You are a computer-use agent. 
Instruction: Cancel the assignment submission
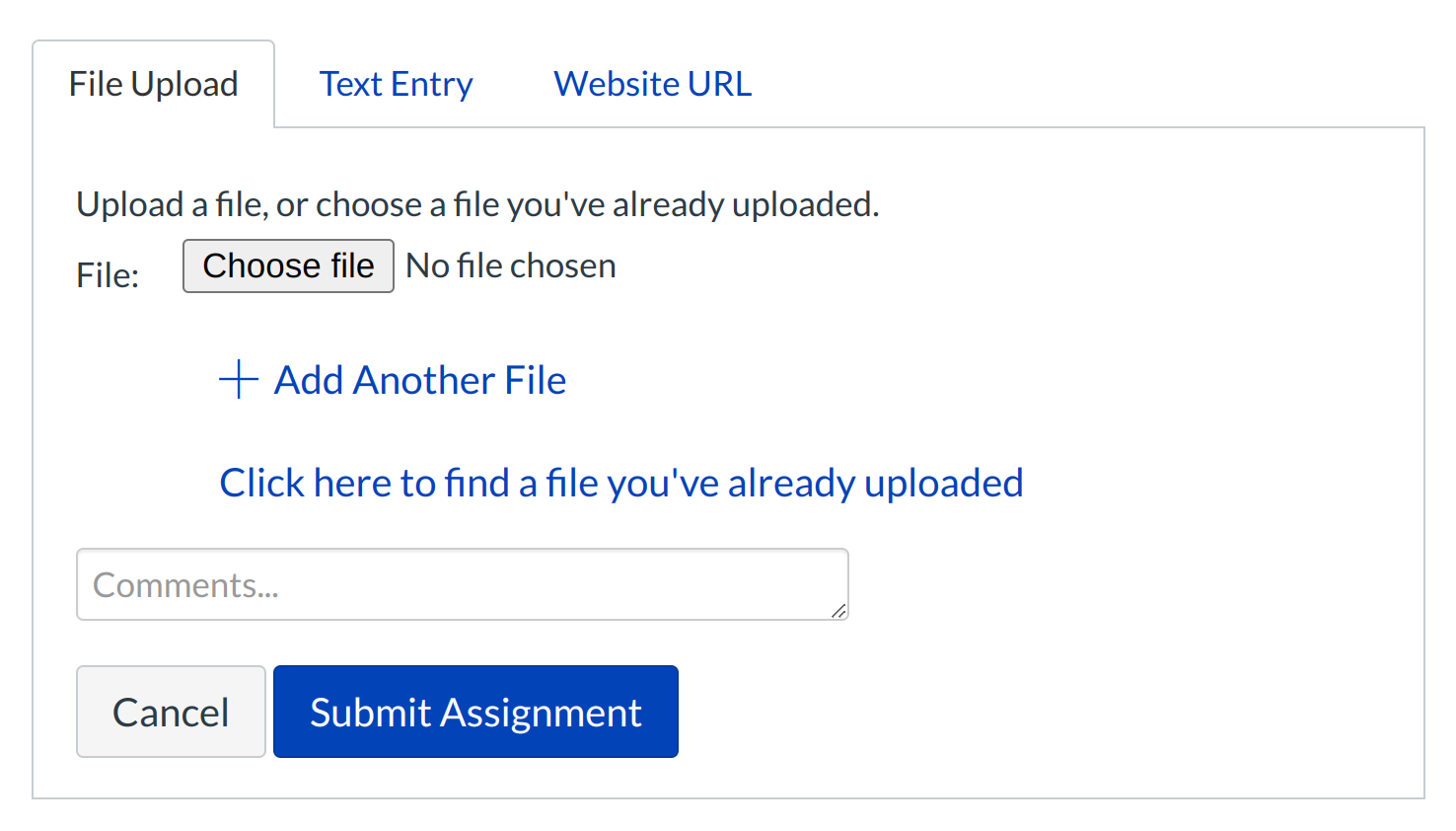point(171,713)
